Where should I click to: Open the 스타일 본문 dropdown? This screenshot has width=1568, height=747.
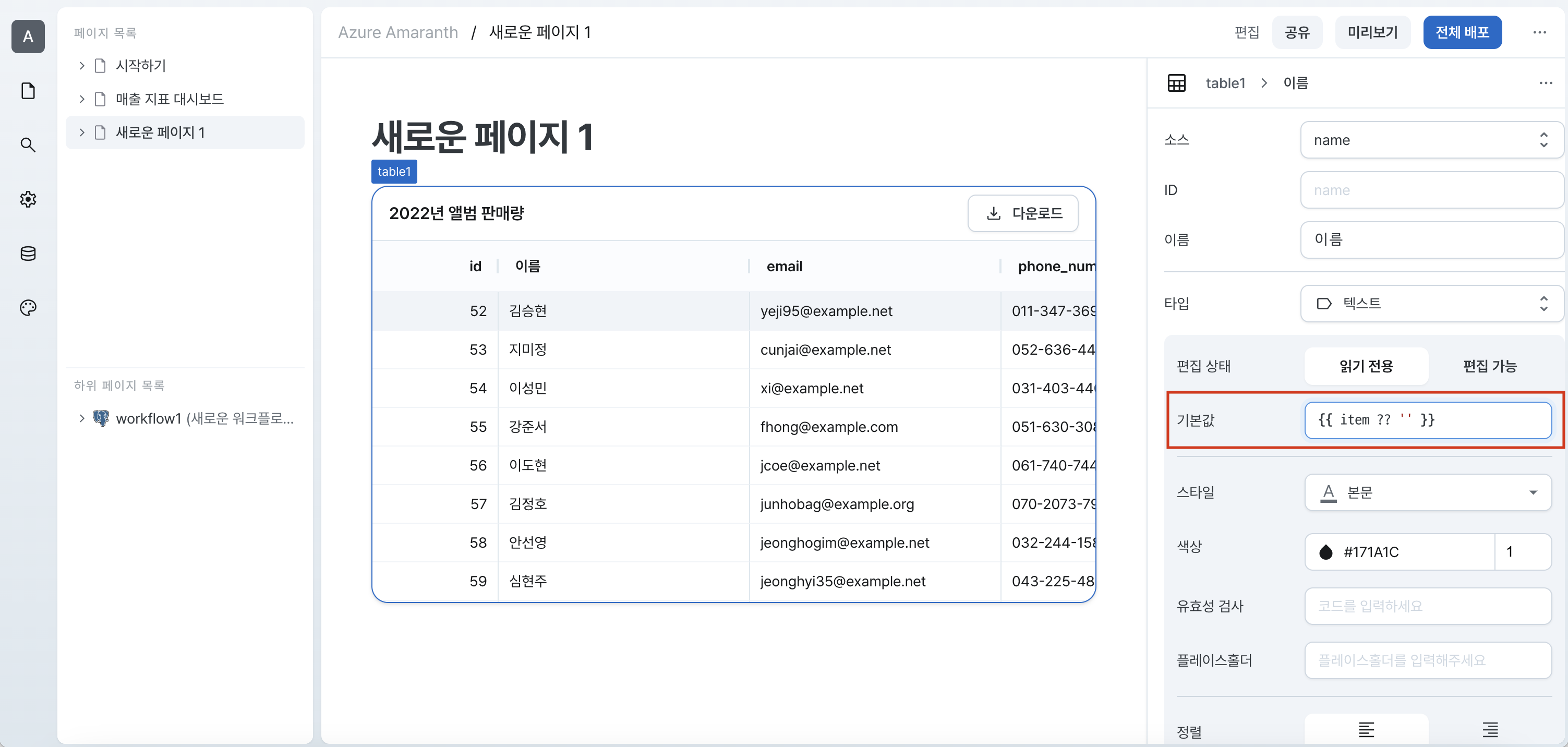(1427, 492)
